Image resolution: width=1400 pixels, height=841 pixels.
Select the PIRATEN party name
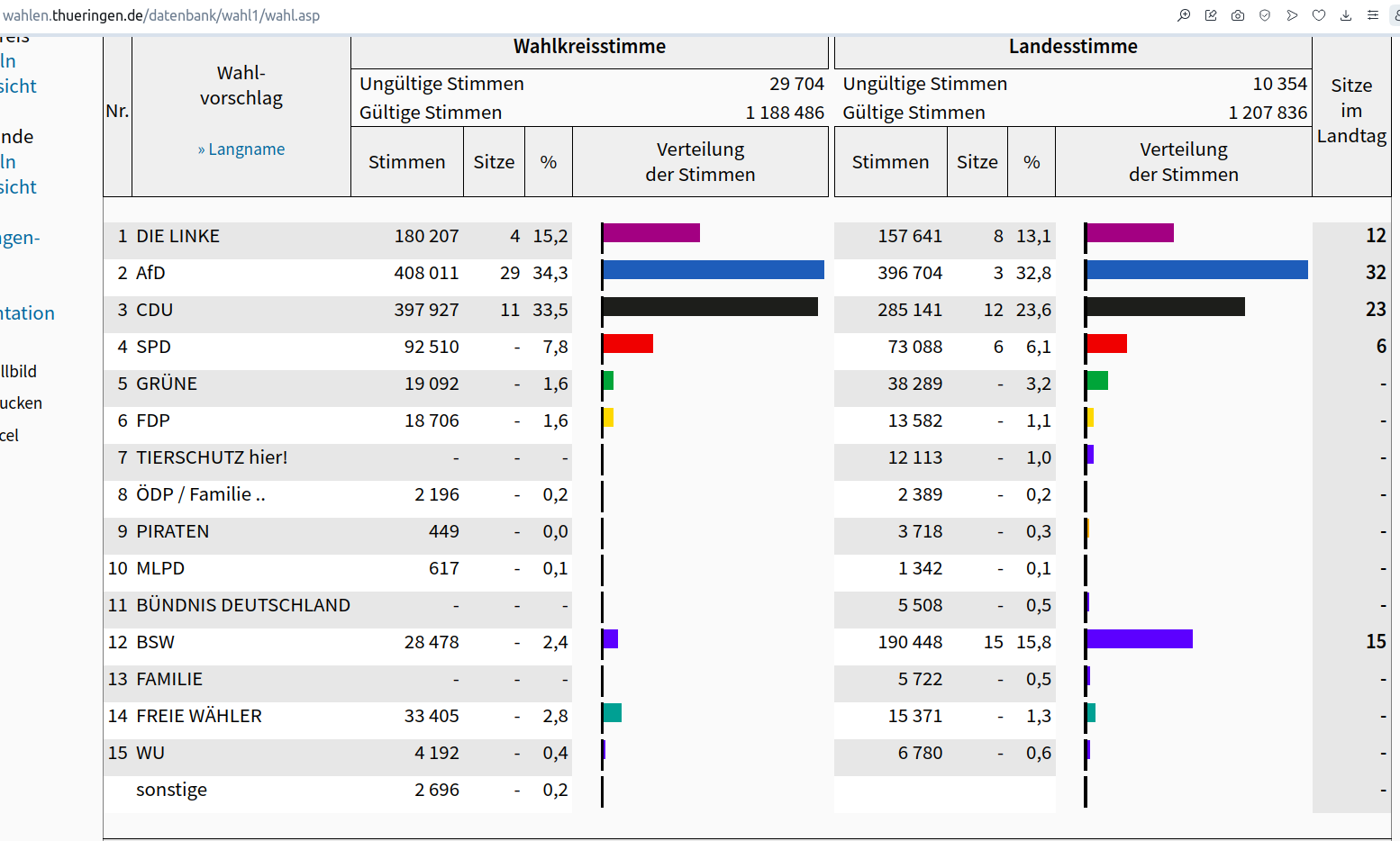tap(172, 531)
